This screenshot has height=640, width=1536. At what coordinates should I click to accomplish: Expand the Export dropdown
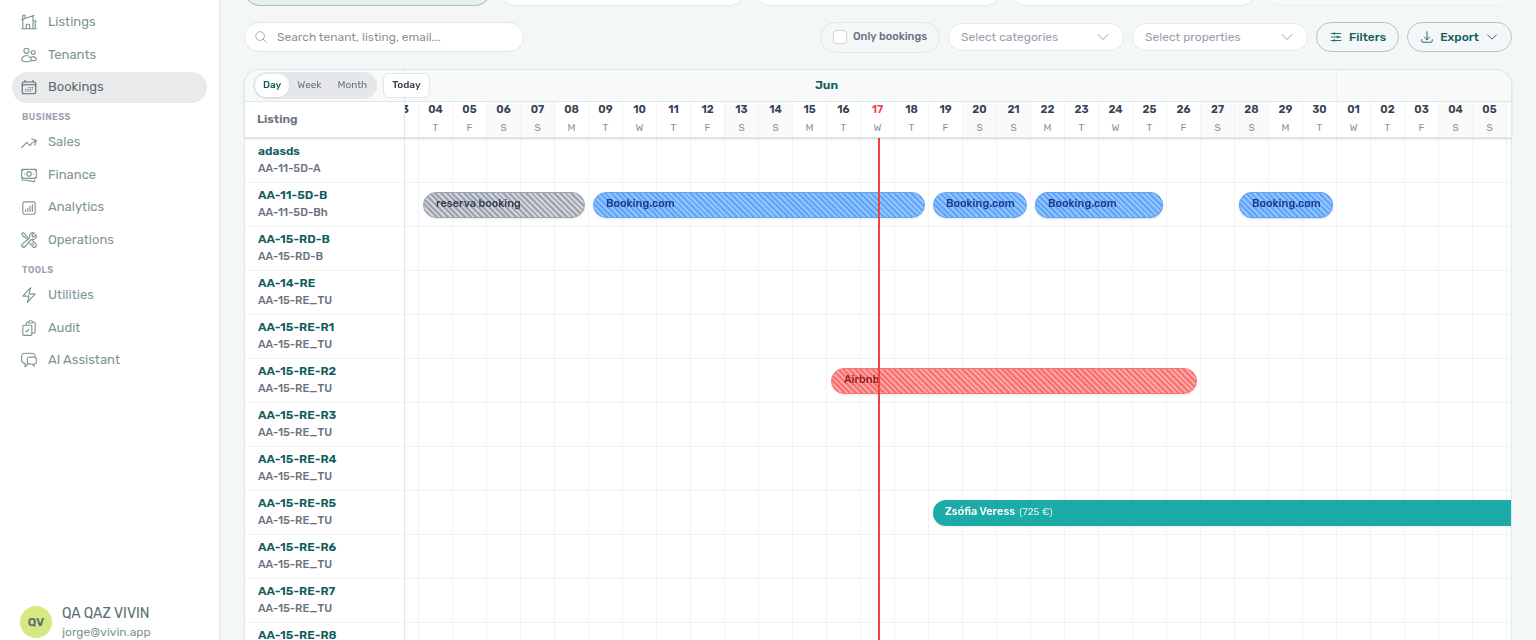point(1459,37)
